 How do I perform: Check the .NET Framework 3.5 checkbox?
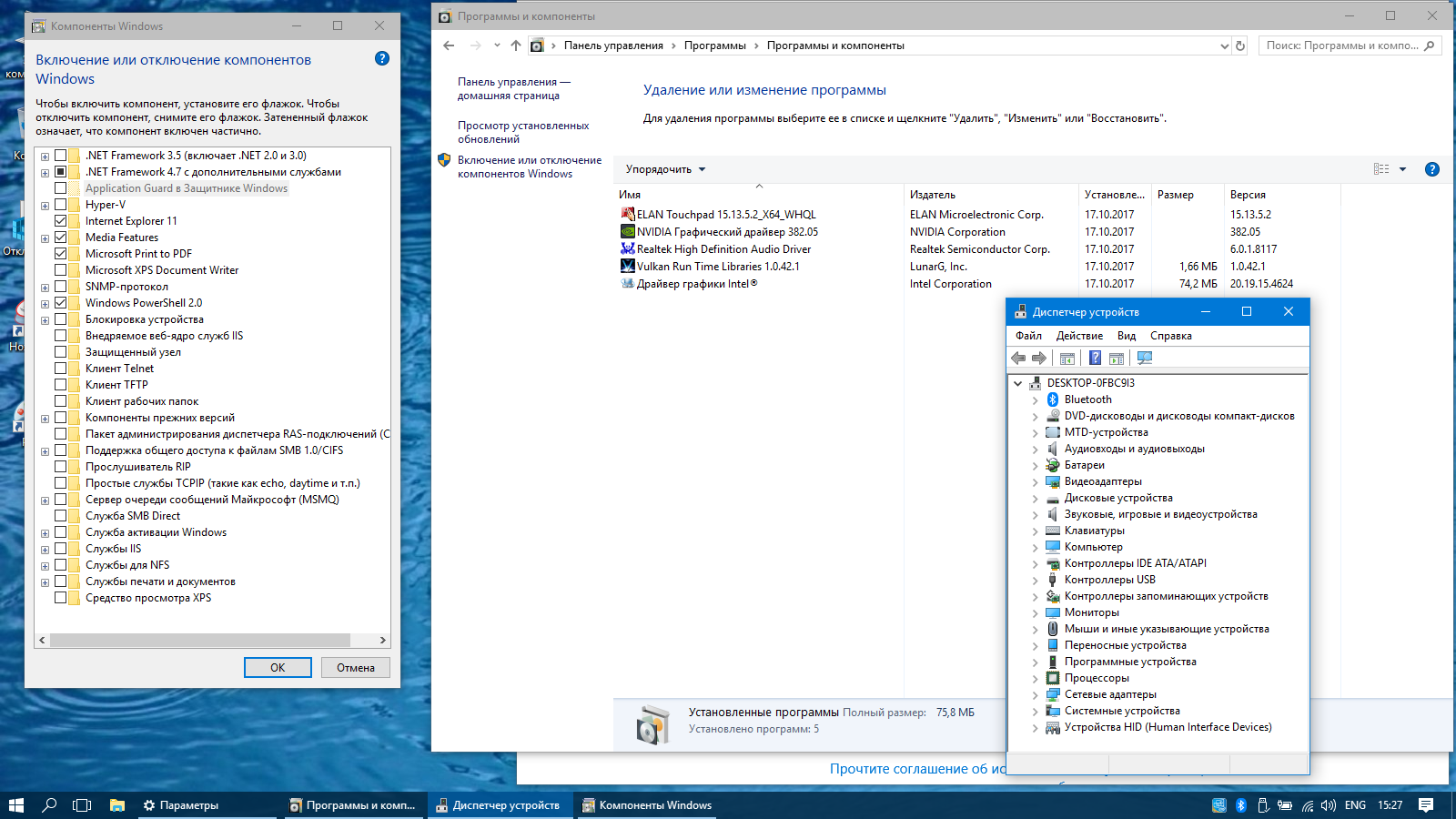[x=60, y=156]
